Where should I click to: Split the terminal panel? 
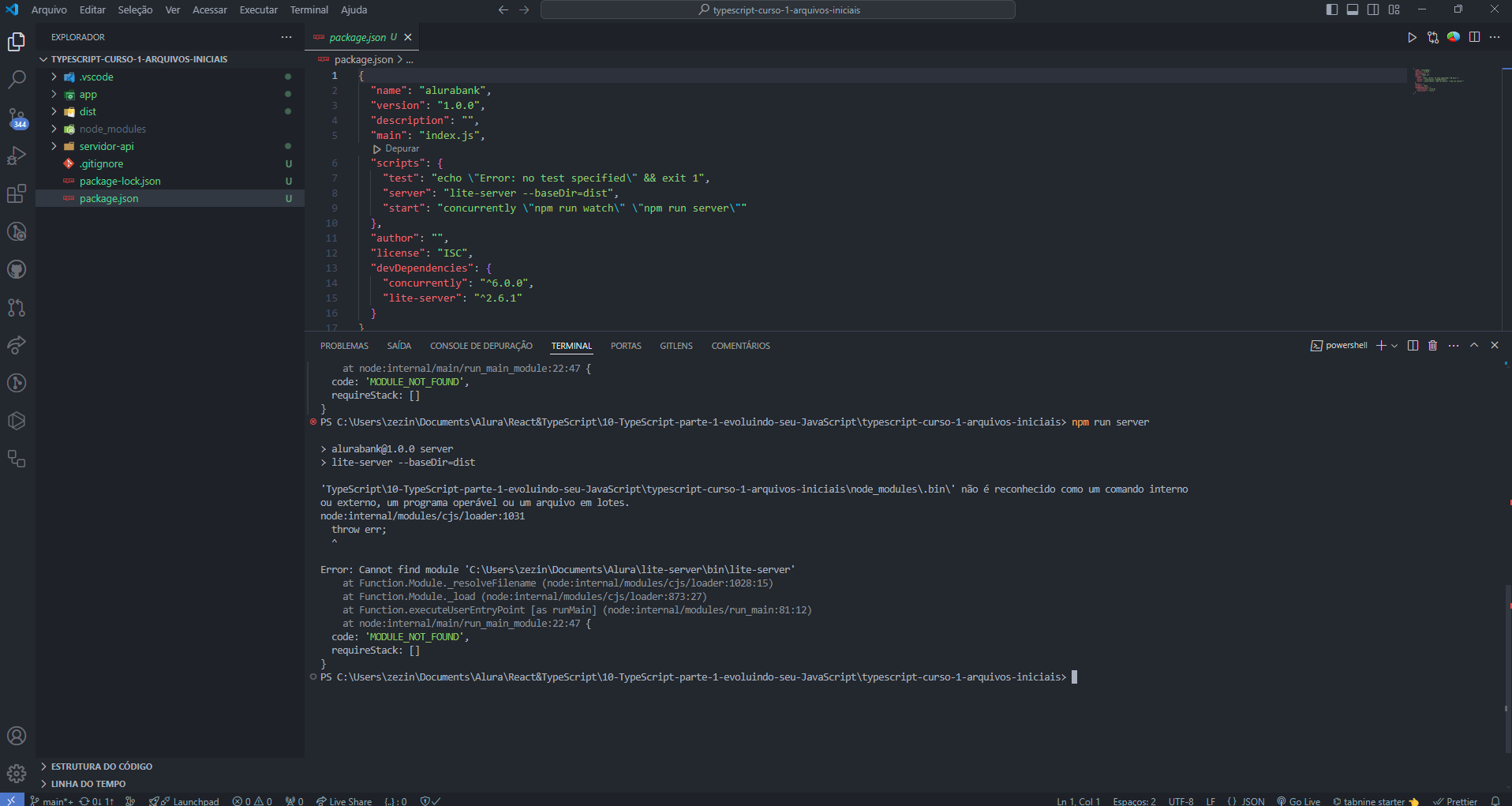pyautogui.click(x=1413, y=345)
